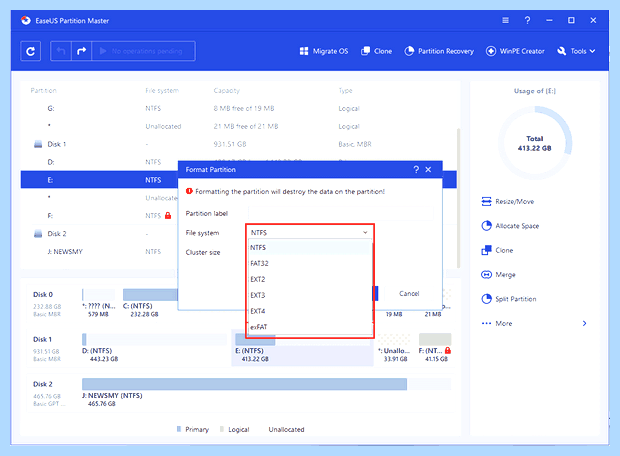Open Migrate OS tool
Screen dimensions: 620x456
pos(324,51)
